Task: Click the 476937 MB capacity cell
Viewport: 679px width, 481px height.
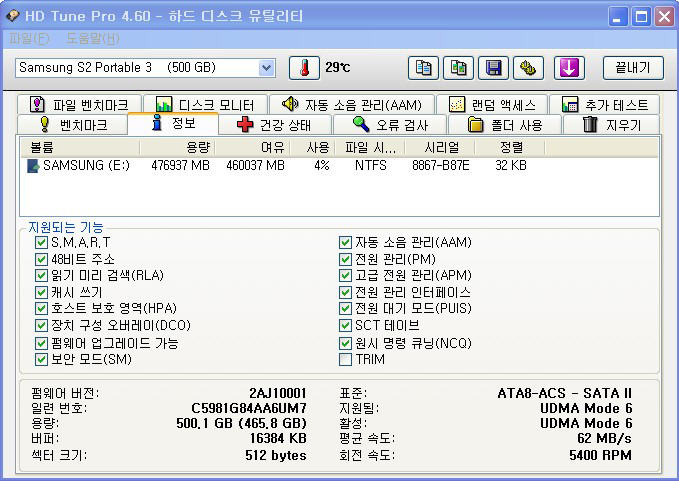Action: 181,166
